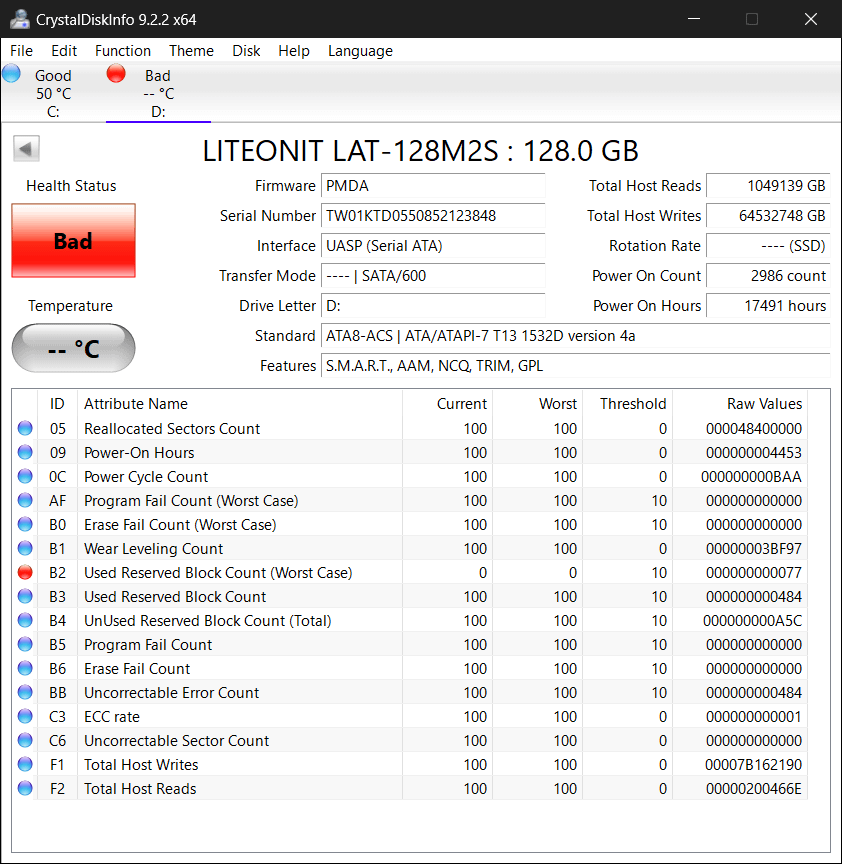Screen dimensions: 842x864
Task: Click status orb of Uncorrectable Sector Count row
Action: pyautogui.click(x=25, y=740)
